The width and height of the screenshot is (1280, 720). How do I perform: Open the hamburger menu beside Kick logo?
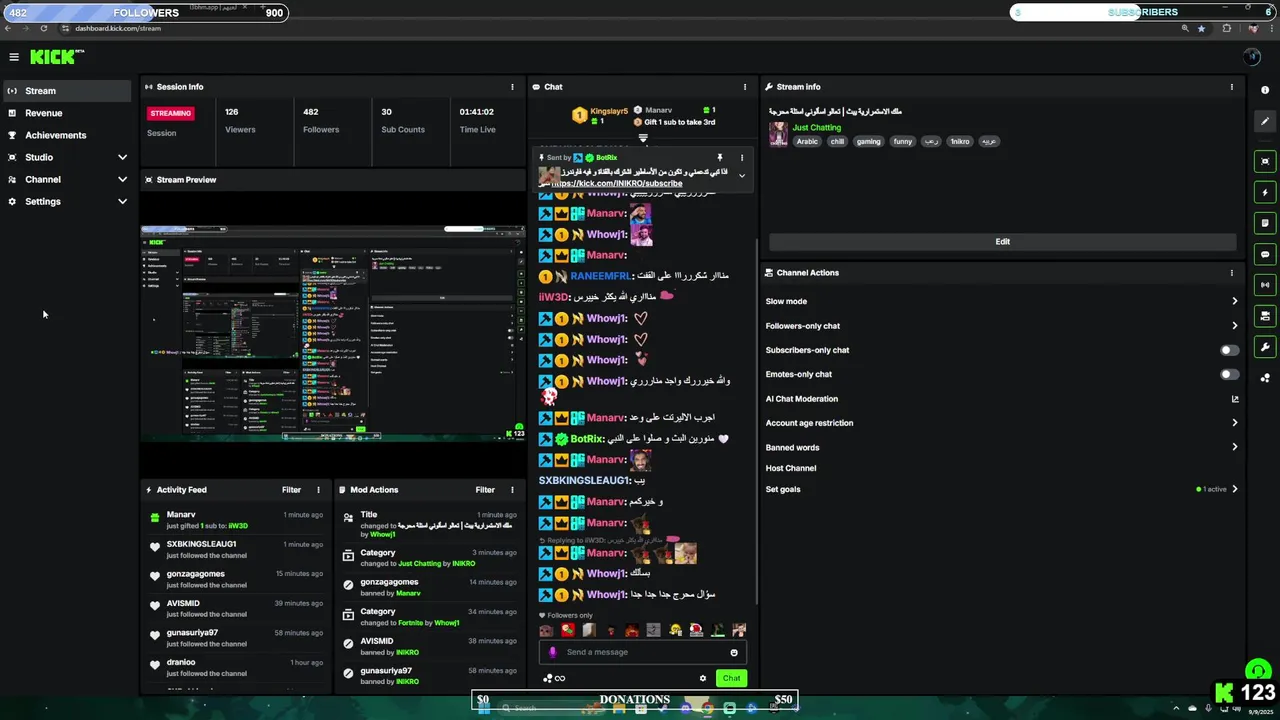(x=14, y=57)
